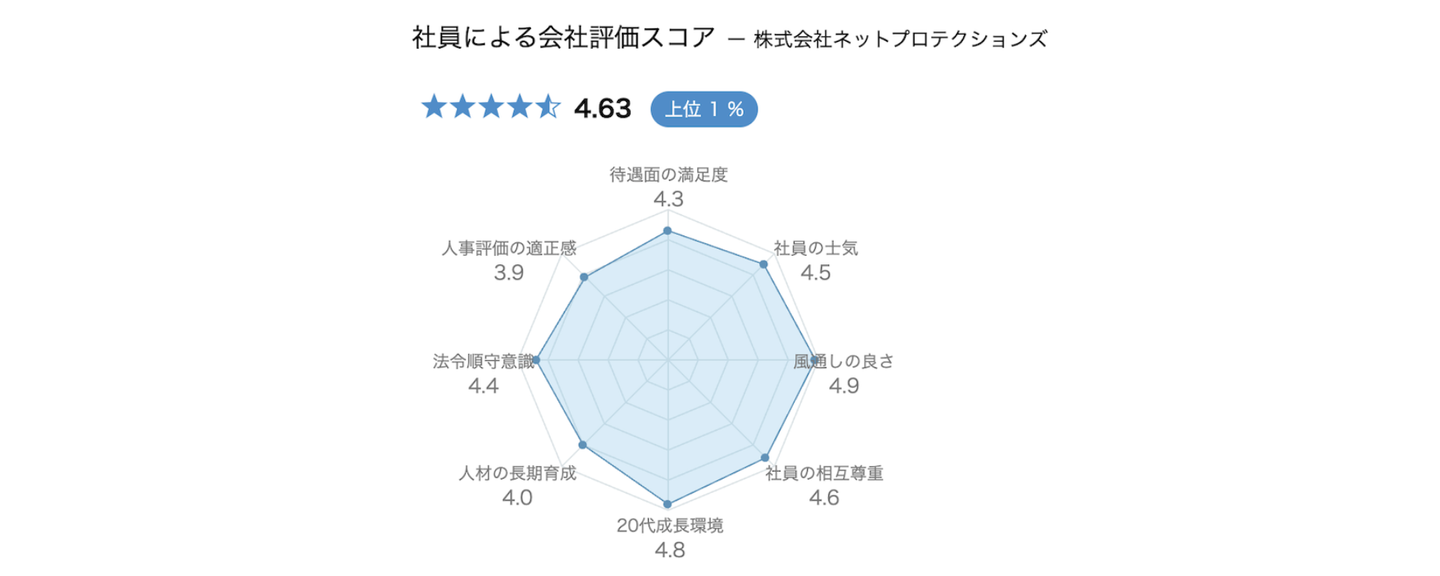This screenshot has width=1440, height=576.
Task: Click the radar data point for 社員の士気
Action: point(764,265)
